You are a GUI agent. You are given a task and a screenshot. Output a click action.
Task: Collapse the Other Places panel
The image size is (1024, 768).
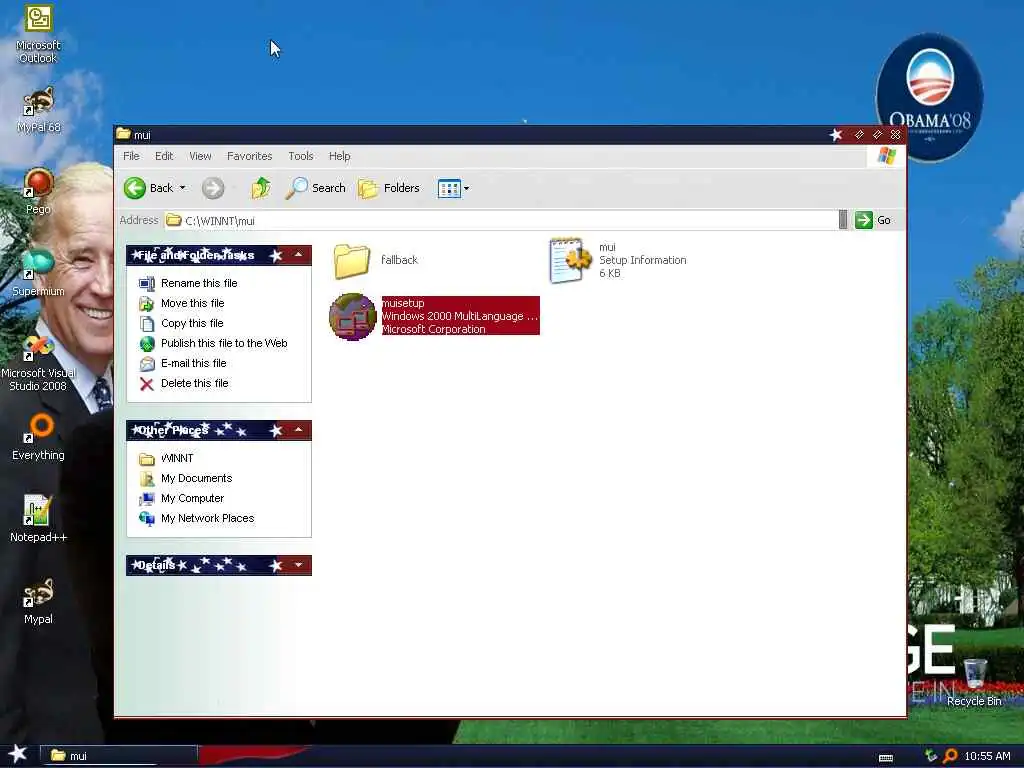pos(298,430)
